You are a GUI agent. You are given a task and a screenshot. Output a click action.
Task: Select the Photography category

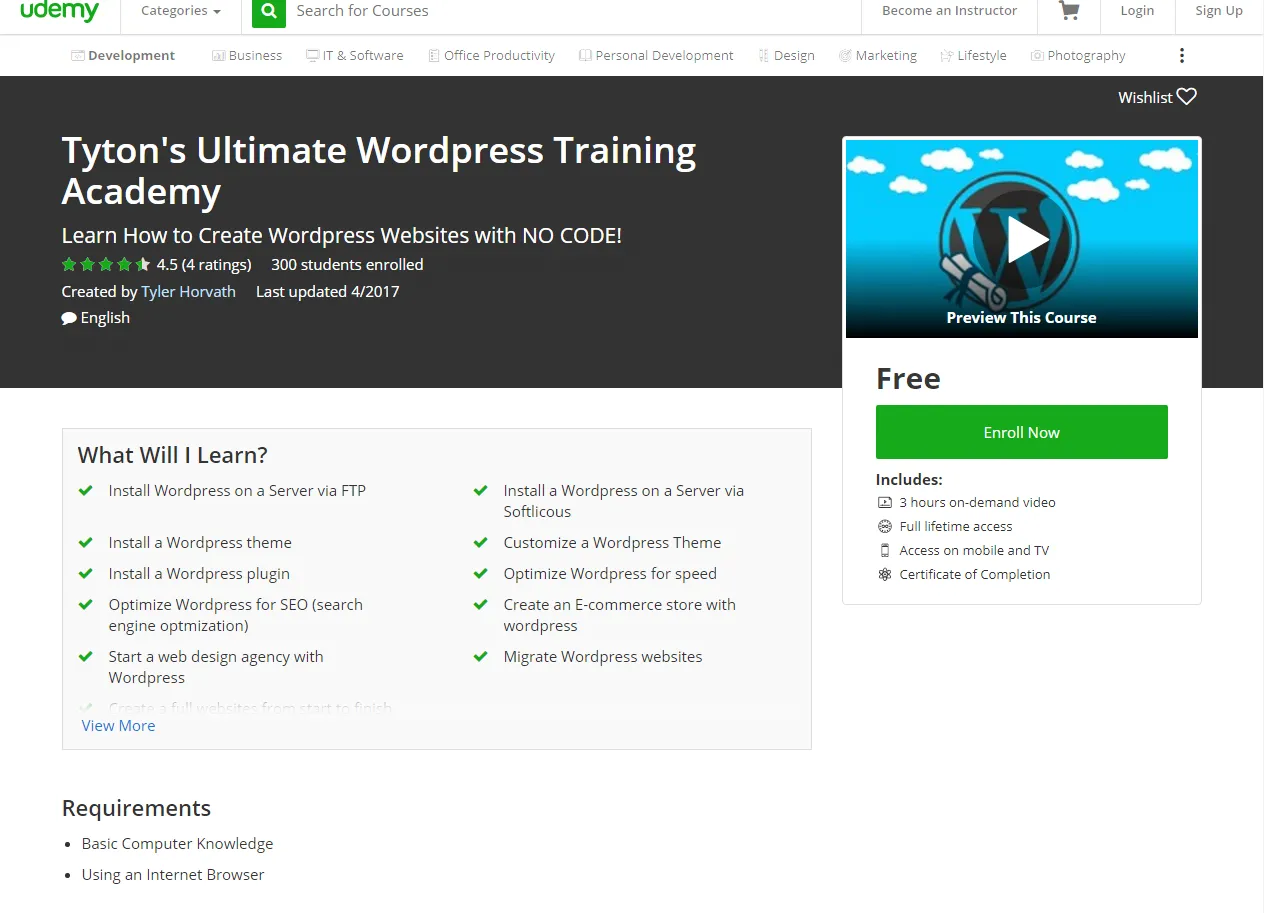[x=1078, y=56]
